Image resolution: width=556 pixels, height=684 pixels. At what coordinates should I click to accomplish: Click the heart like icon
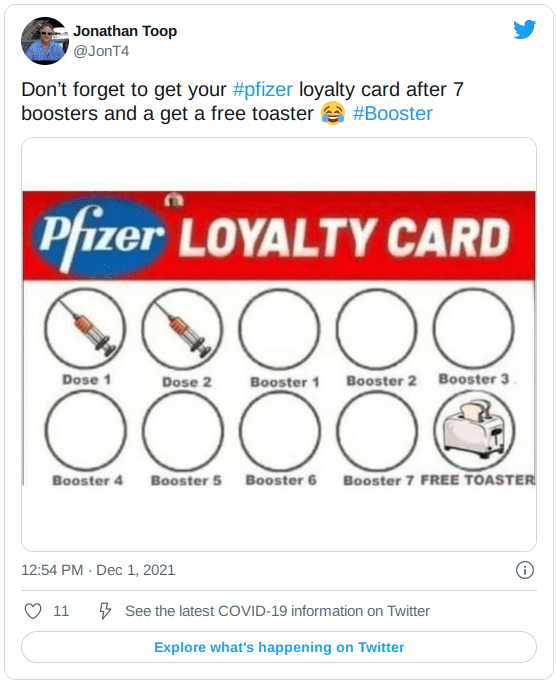point(33,611)
